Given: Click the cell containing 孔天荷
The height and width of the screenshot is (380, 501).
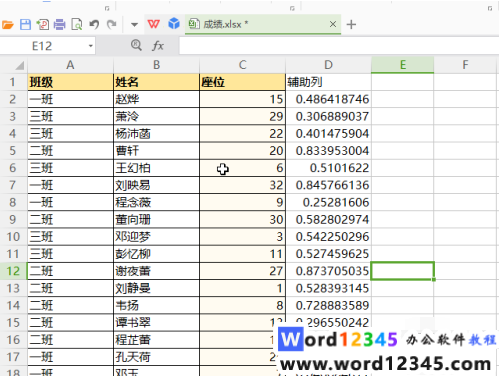Looking at the screenshot, I should click(x=156, y=357).
